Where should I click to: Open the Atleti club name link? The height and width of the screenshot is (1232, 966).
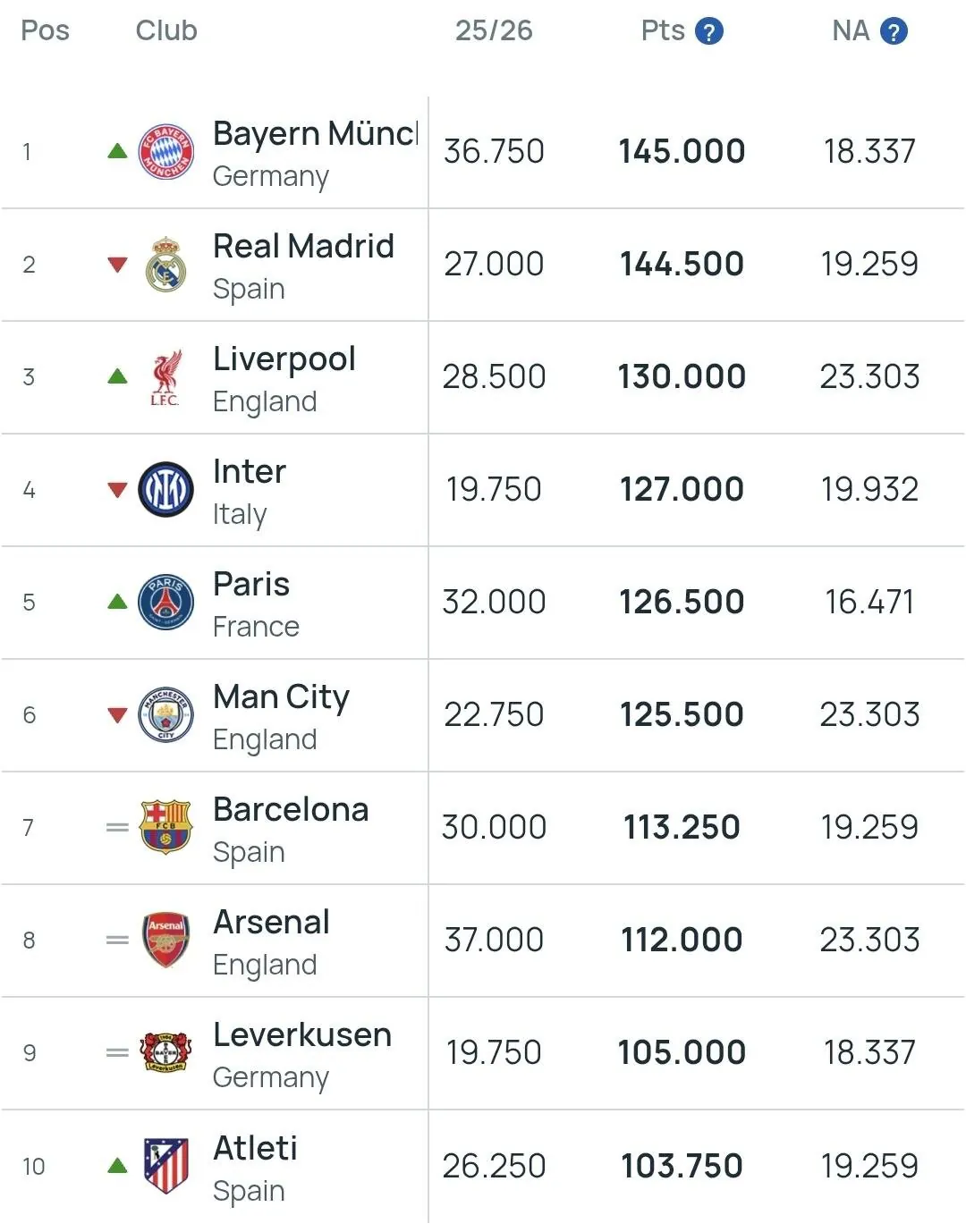coord(256,1149)
